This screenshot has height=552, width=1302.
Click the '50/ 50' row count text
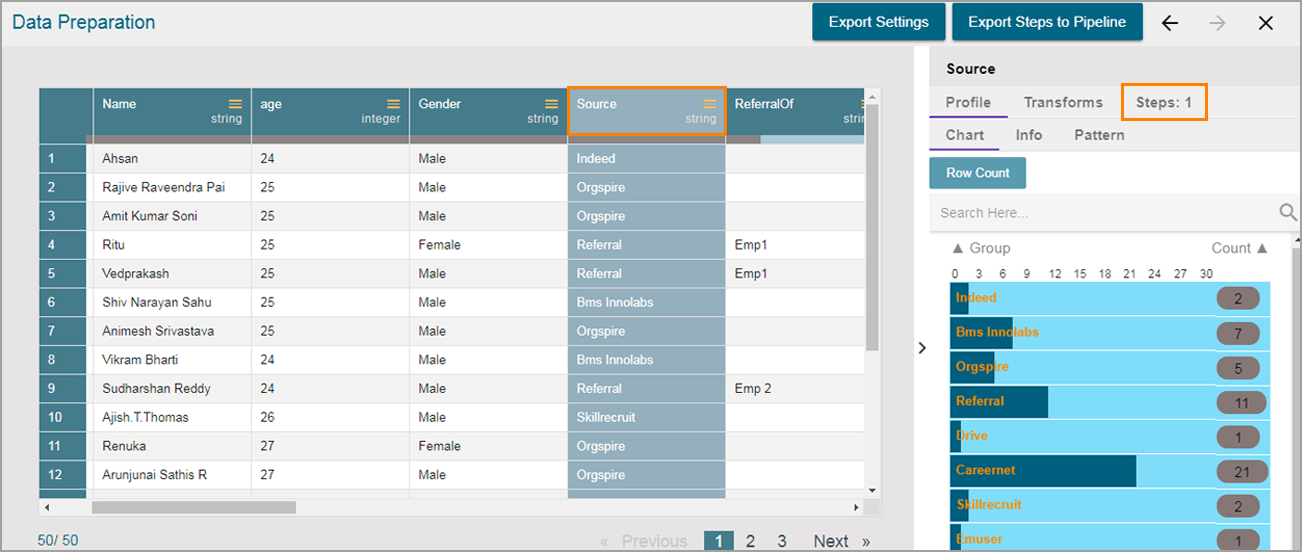coord(58,540)
